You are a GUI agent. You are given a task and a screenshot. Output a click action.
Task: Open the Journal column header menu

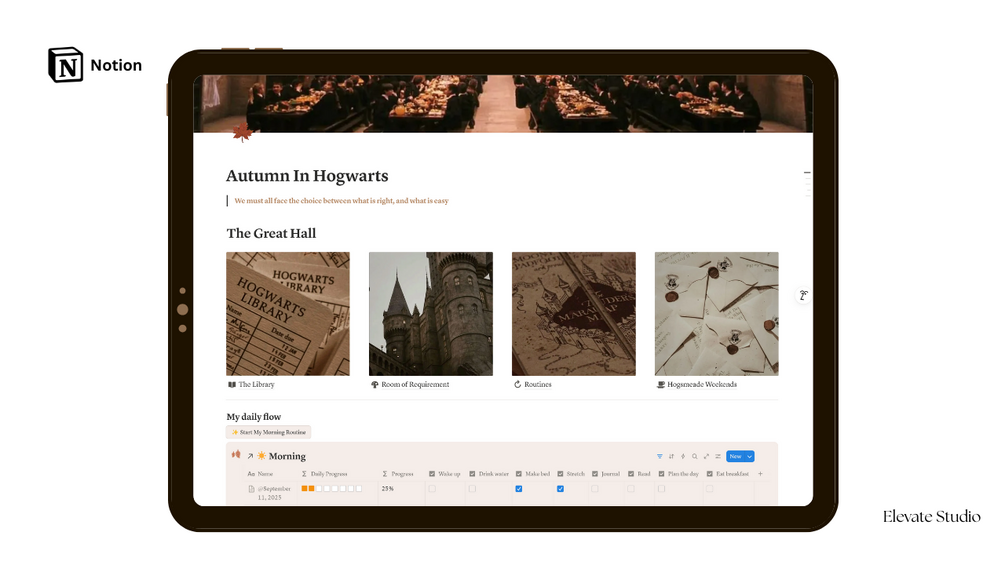(606, 474)
